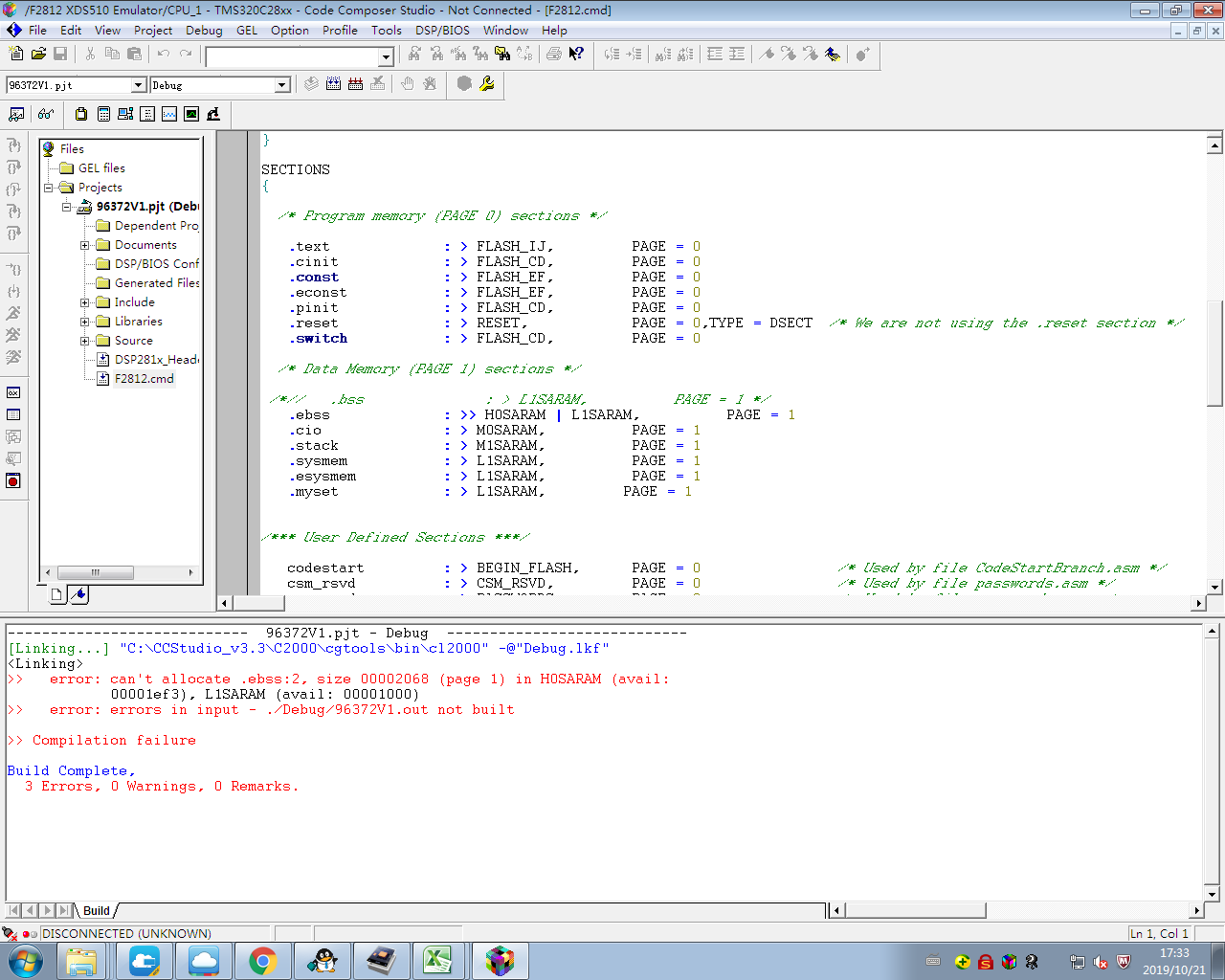Open the Debug configuration dropdown
This screenshot has height=980, width=1225.
[282, 85]
